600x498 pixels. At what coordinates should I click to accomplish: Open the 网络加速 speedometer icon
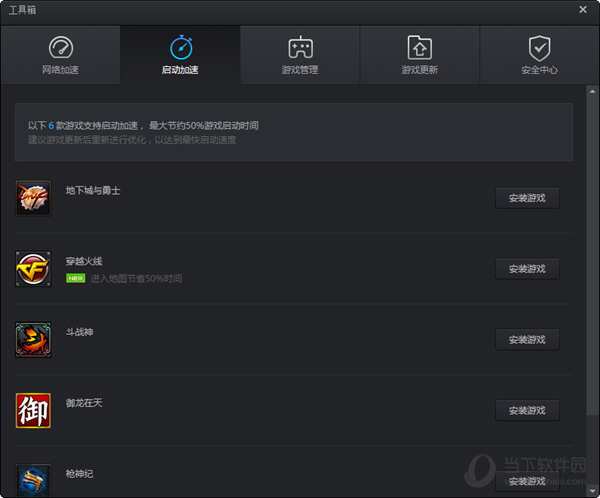click(61, 48)
